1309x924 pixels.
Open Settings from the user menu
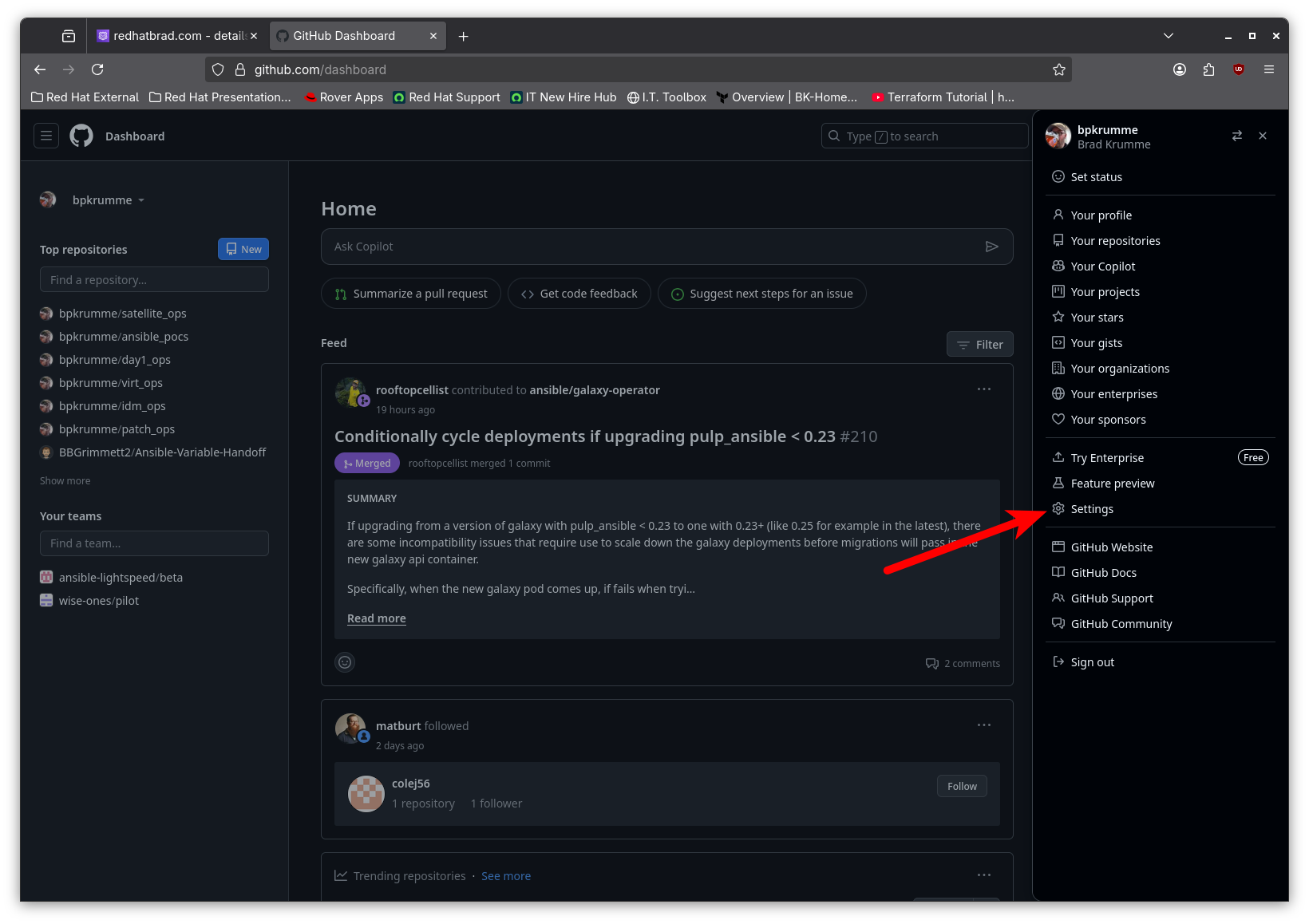1161,508
